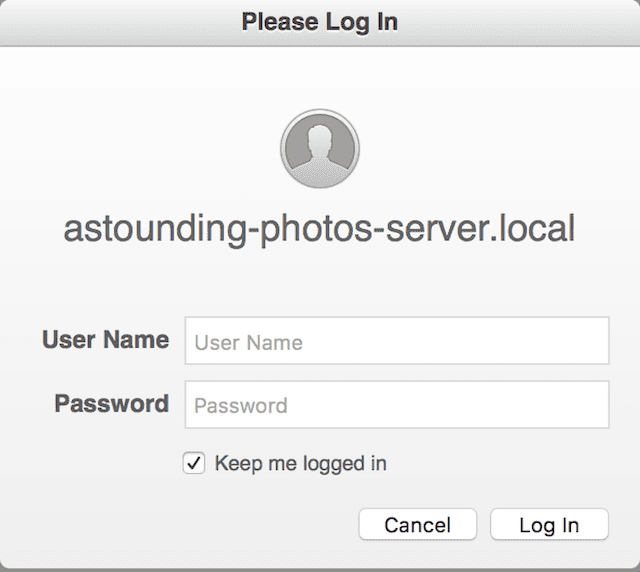
Task: Focus the Password input field
Action: 397,405
